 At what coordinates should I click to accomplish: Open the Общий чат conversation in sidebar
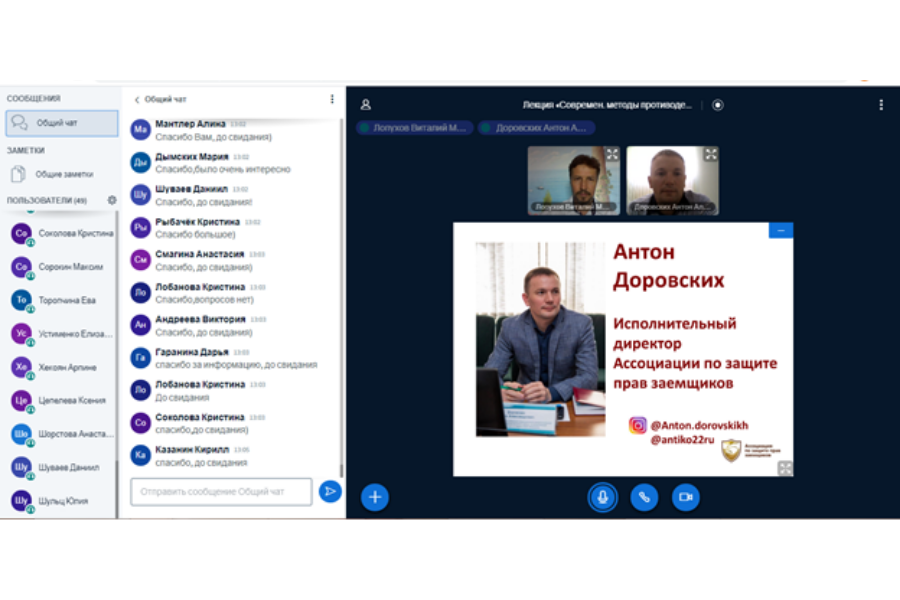click(x=62, y=123)
